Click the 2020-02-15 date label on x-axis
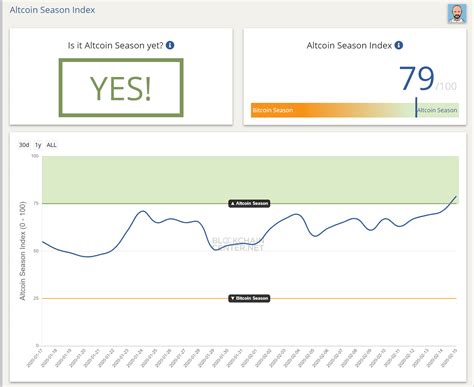The height and width of the screenshot is (387, 474). [x=449, y=358]
